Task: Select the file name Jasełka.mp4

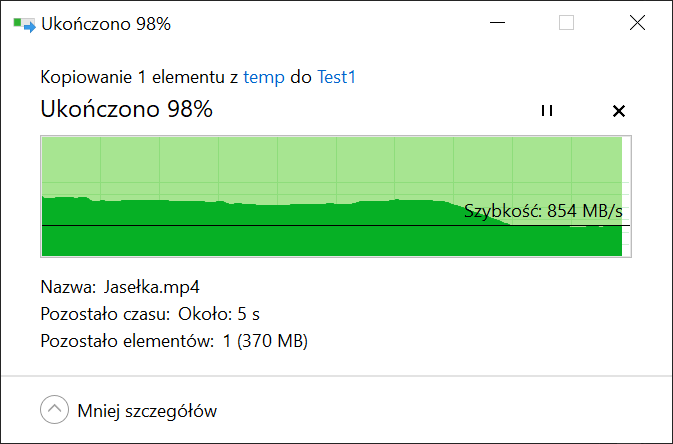Action: coord(152,287)
